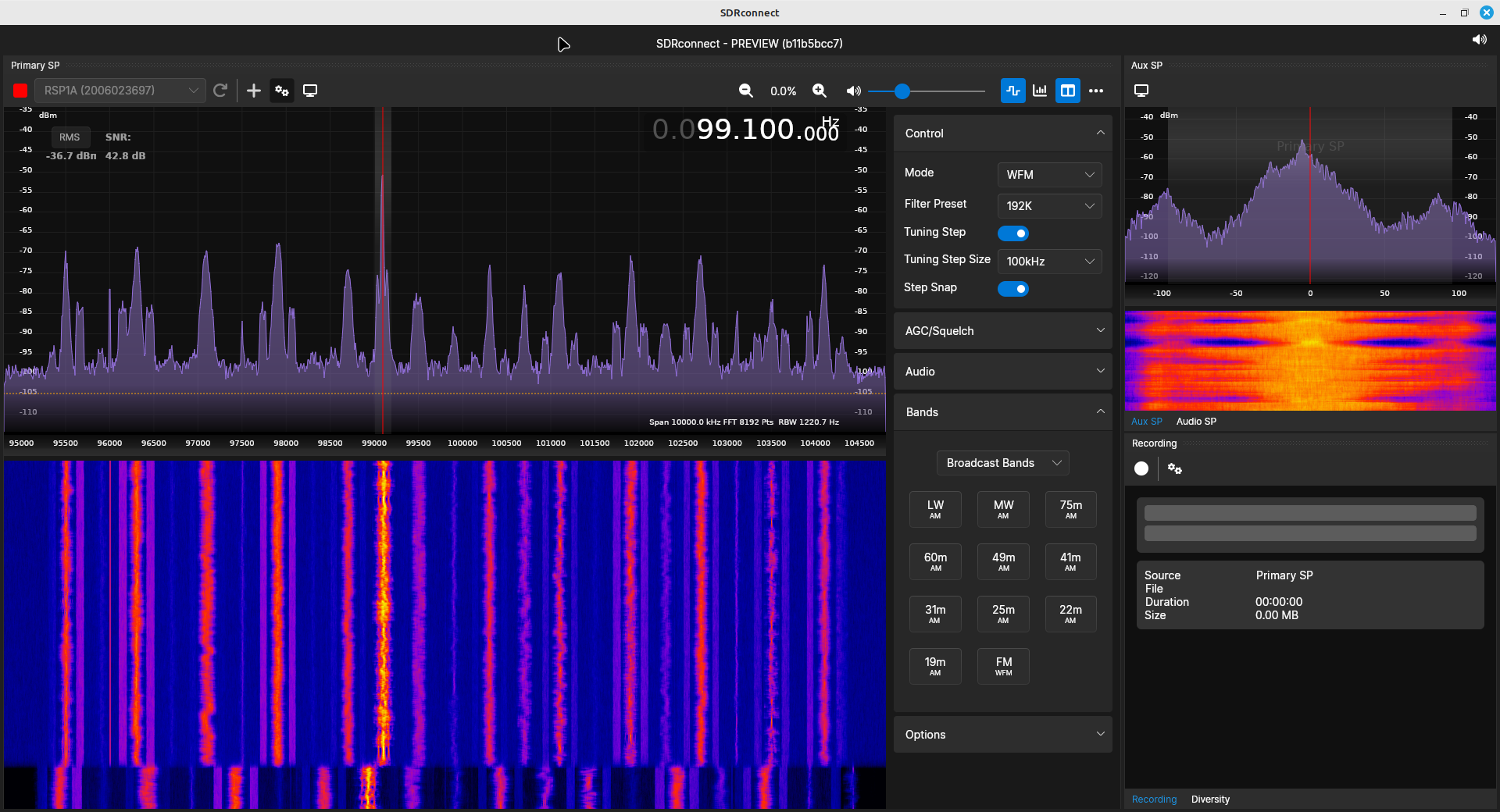Click the Aux SP spectrum plot
The height and width of the screenshot is (812, 1500).
1310,196
